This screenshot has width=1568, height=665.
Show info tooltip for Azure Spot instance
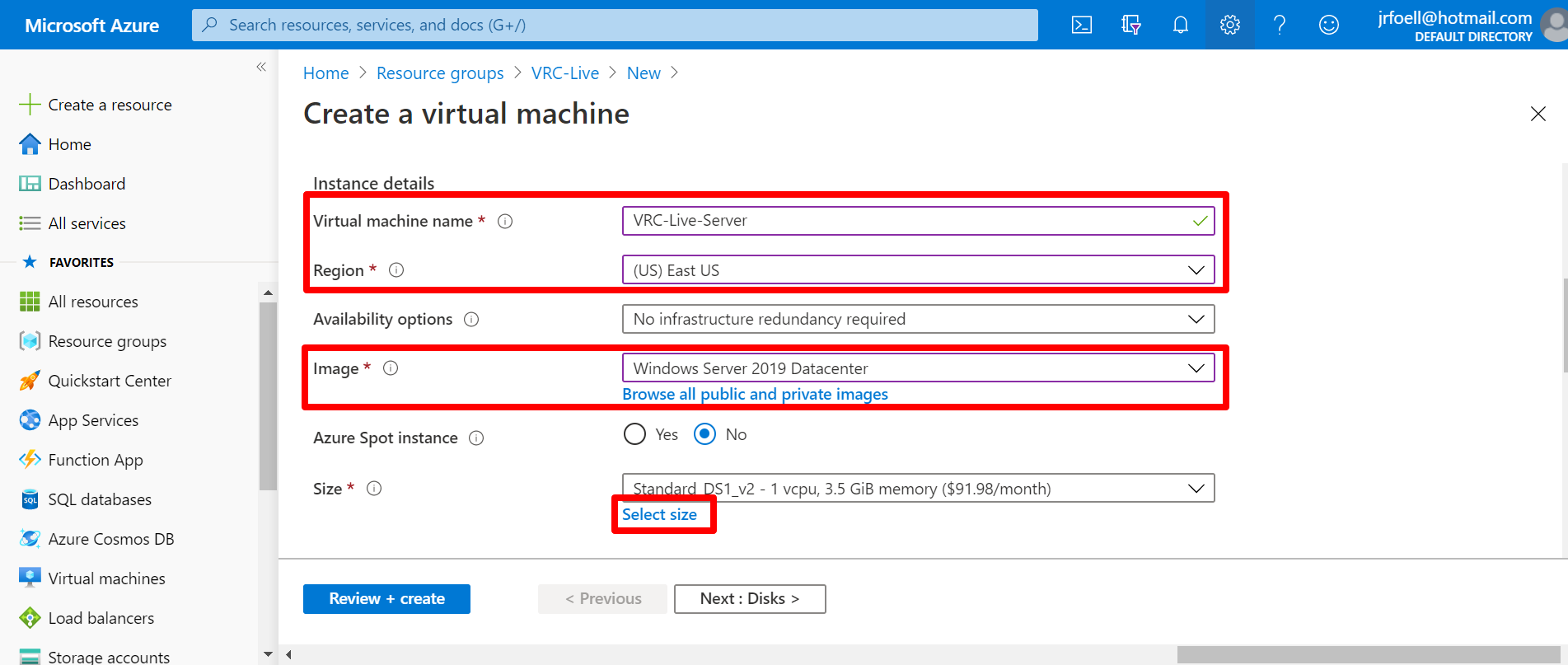point(476,438)
